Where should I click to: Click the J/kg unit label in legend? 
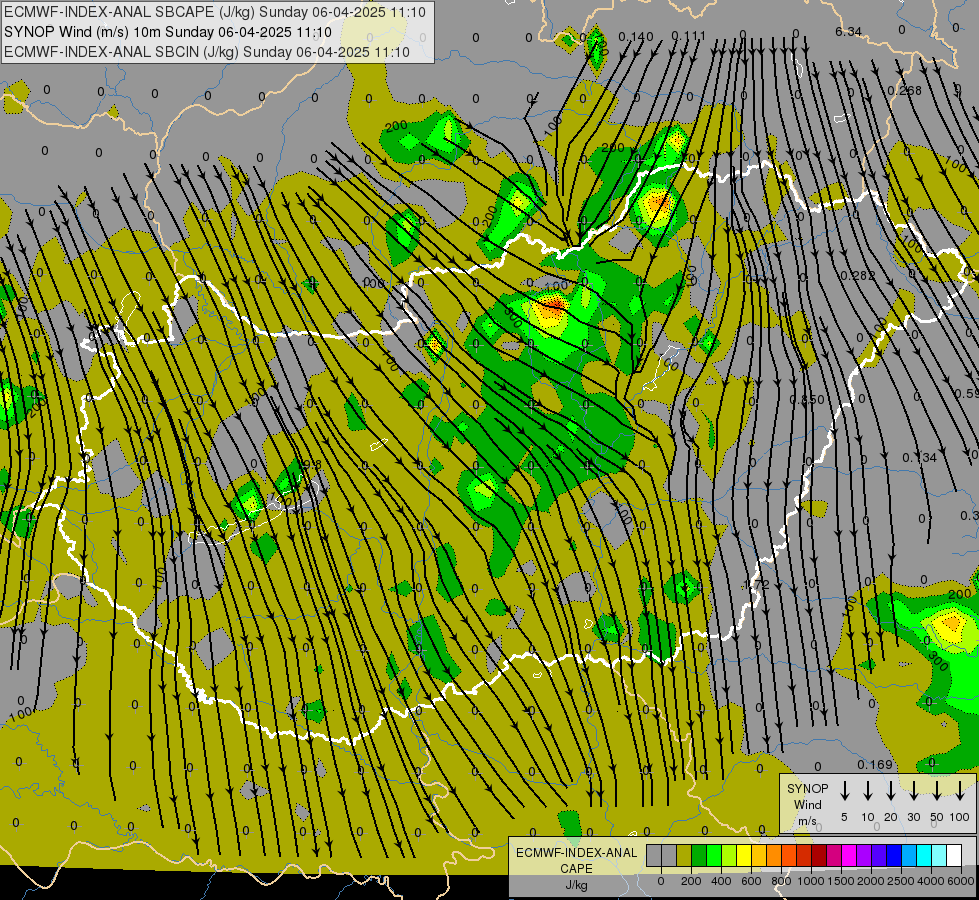click(576, 885)
